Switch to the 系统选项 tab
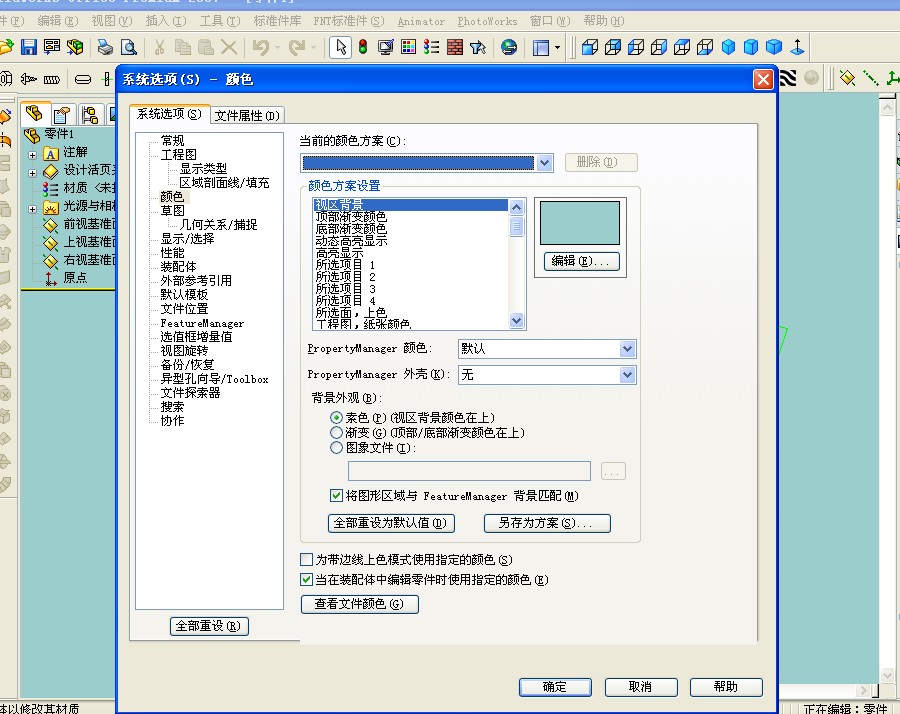Image resolution: width=900 pixels, height=714 pixels. point(169,114)
